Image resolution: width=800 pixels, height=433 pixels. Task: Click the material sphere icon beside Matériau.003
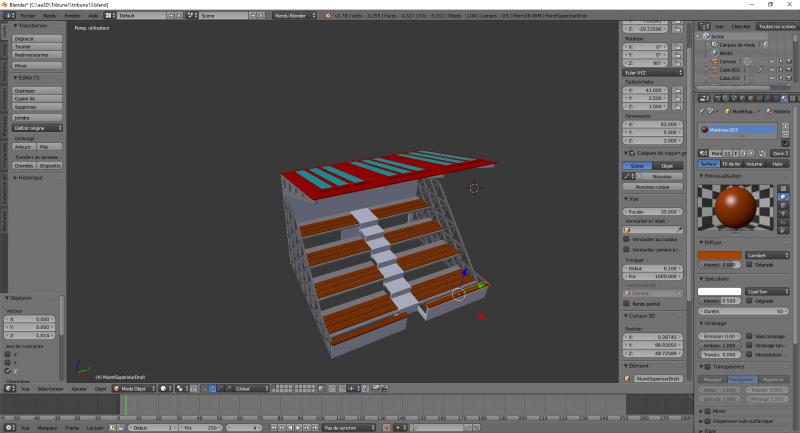coord(704,130)
